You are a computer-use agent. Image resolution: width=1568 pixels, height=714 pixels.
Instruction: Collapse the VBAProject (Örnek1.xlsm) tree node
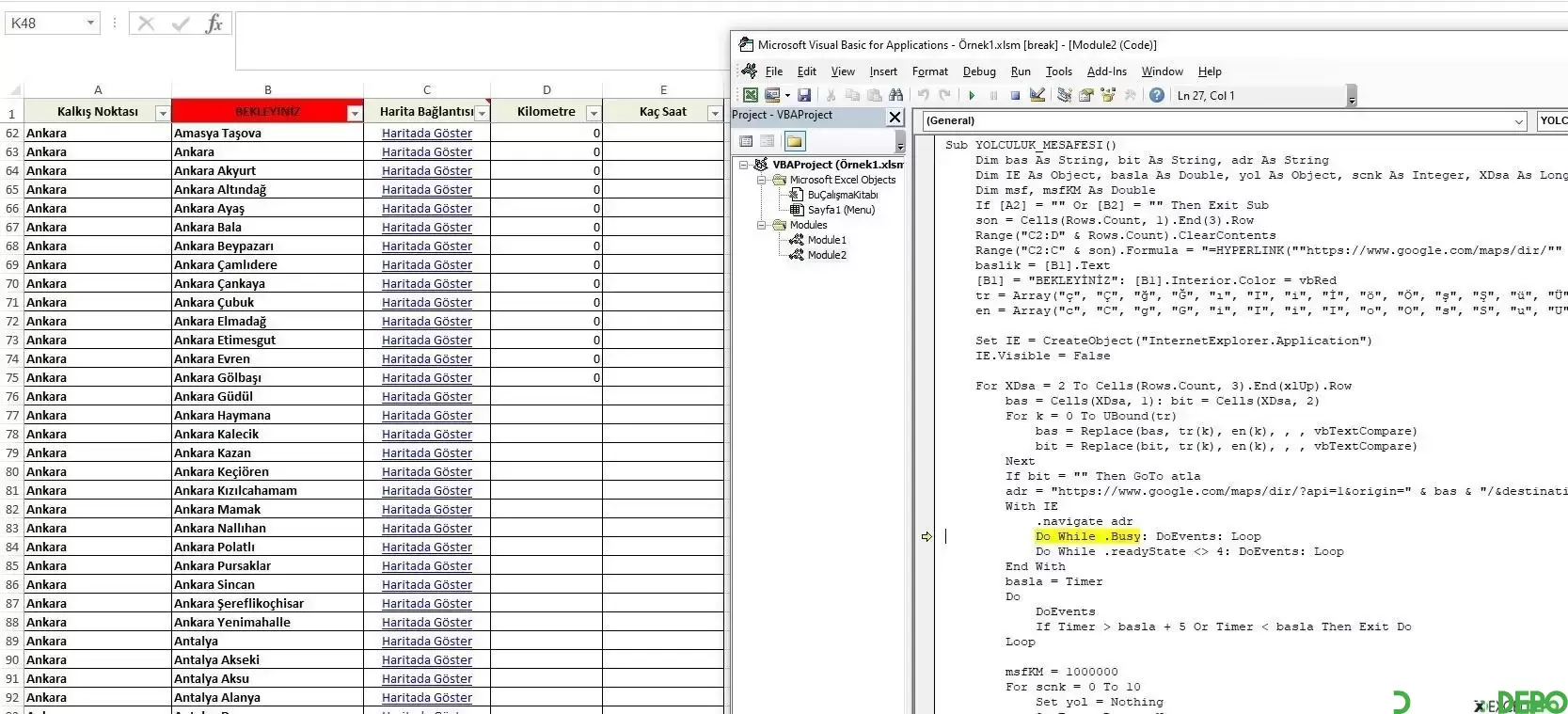coord(743,165)
